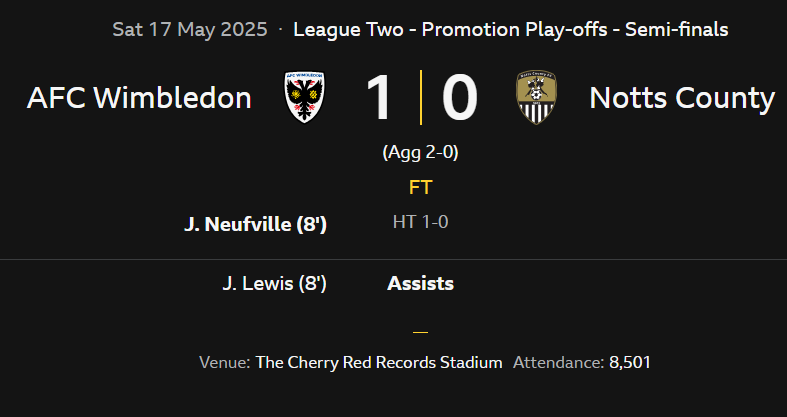Click the small yellow dash separator
This screenshot has height=417, width=787.
421,332
